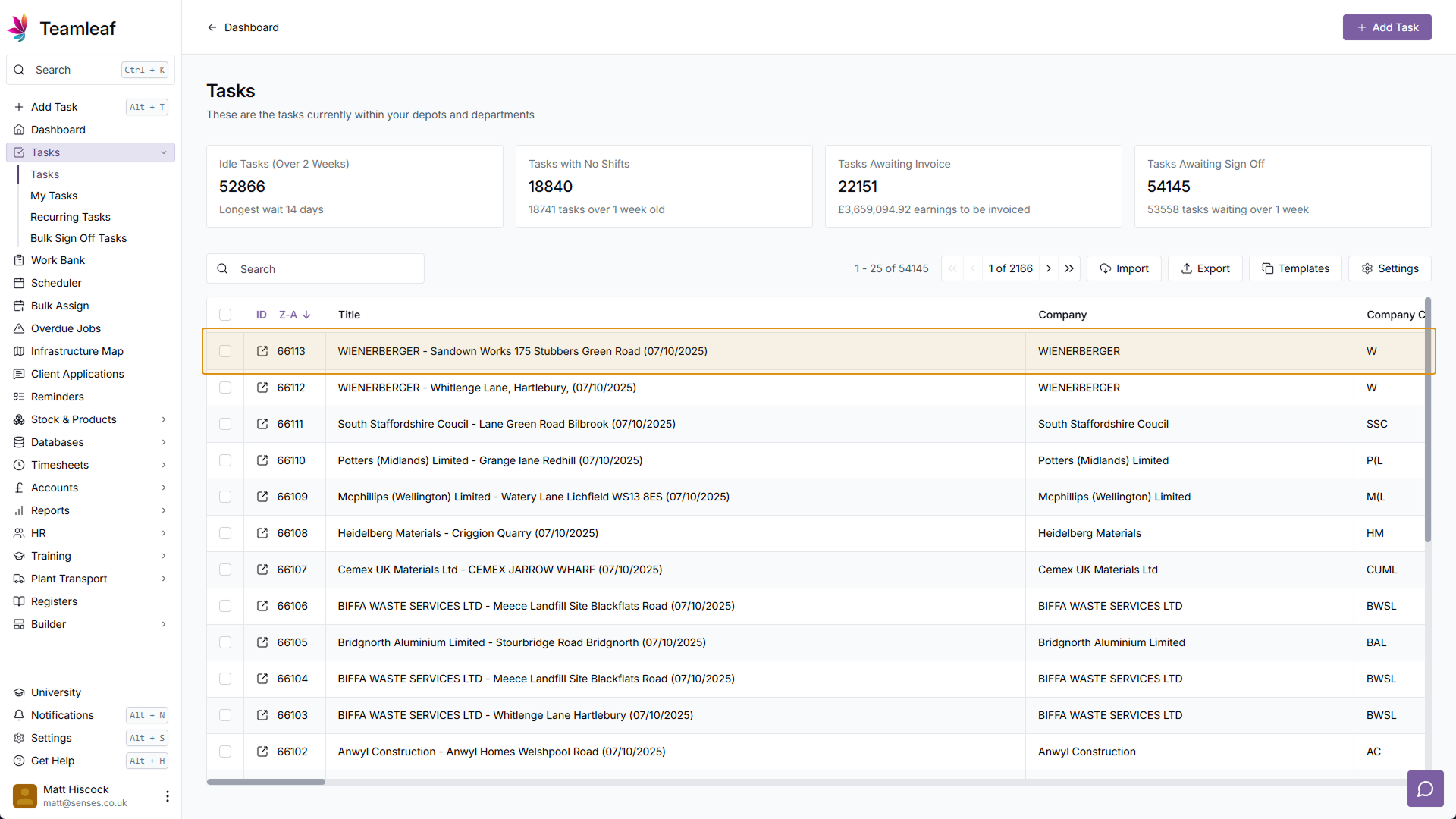The width and height of the screenshot is (1456, 819).
Task: Click the three-dot menu beside Matt Hiscock
Action: pyautogui.click(x=167, y=795)
